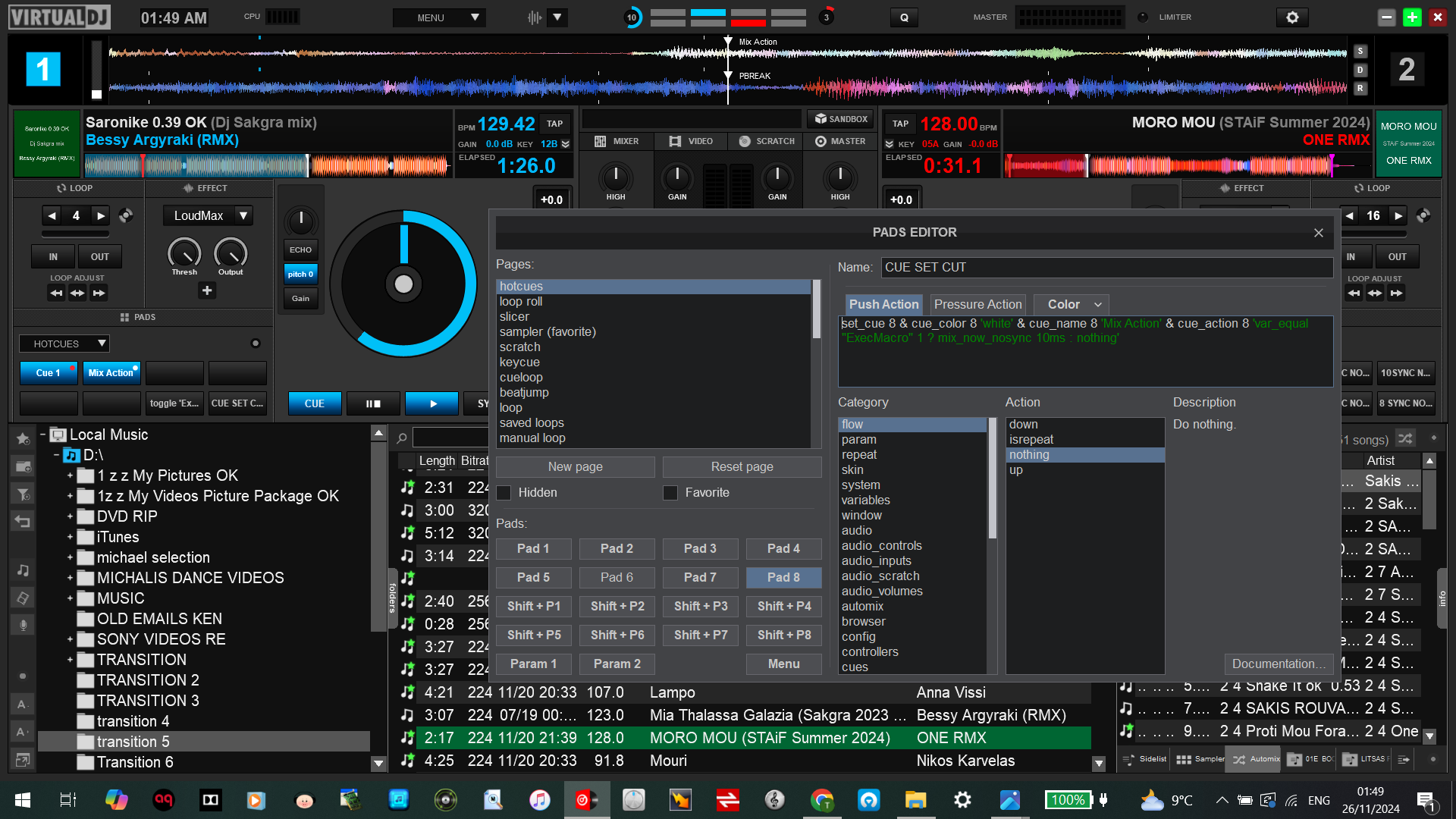Expand the MUSIC folder in tree
The width and height of the screenshot is (1456, 819).
coord(70,598)
